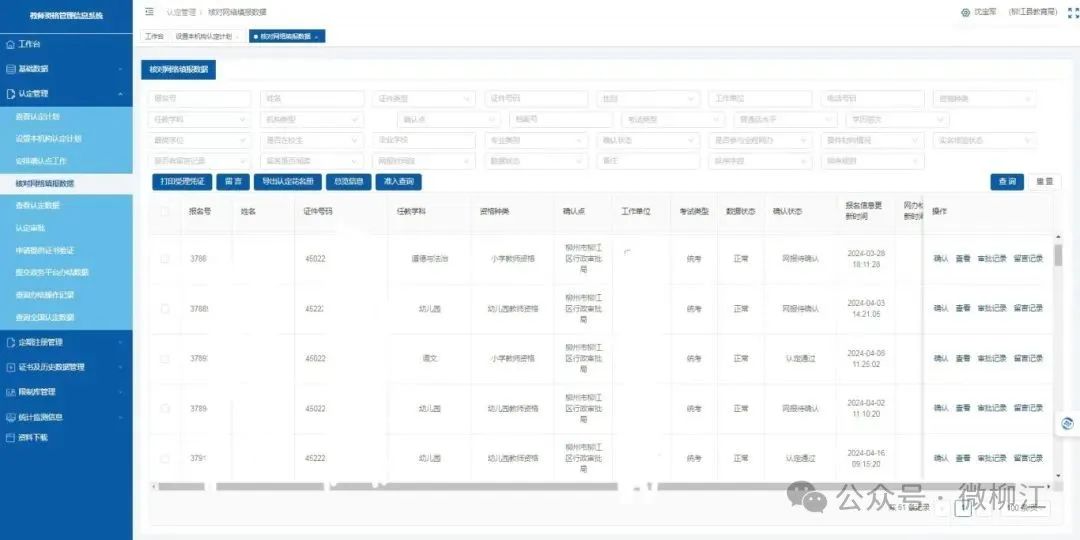Open the 证件类型 dropdown filter
Screen dimensions: 1080x540
[424, 99]
